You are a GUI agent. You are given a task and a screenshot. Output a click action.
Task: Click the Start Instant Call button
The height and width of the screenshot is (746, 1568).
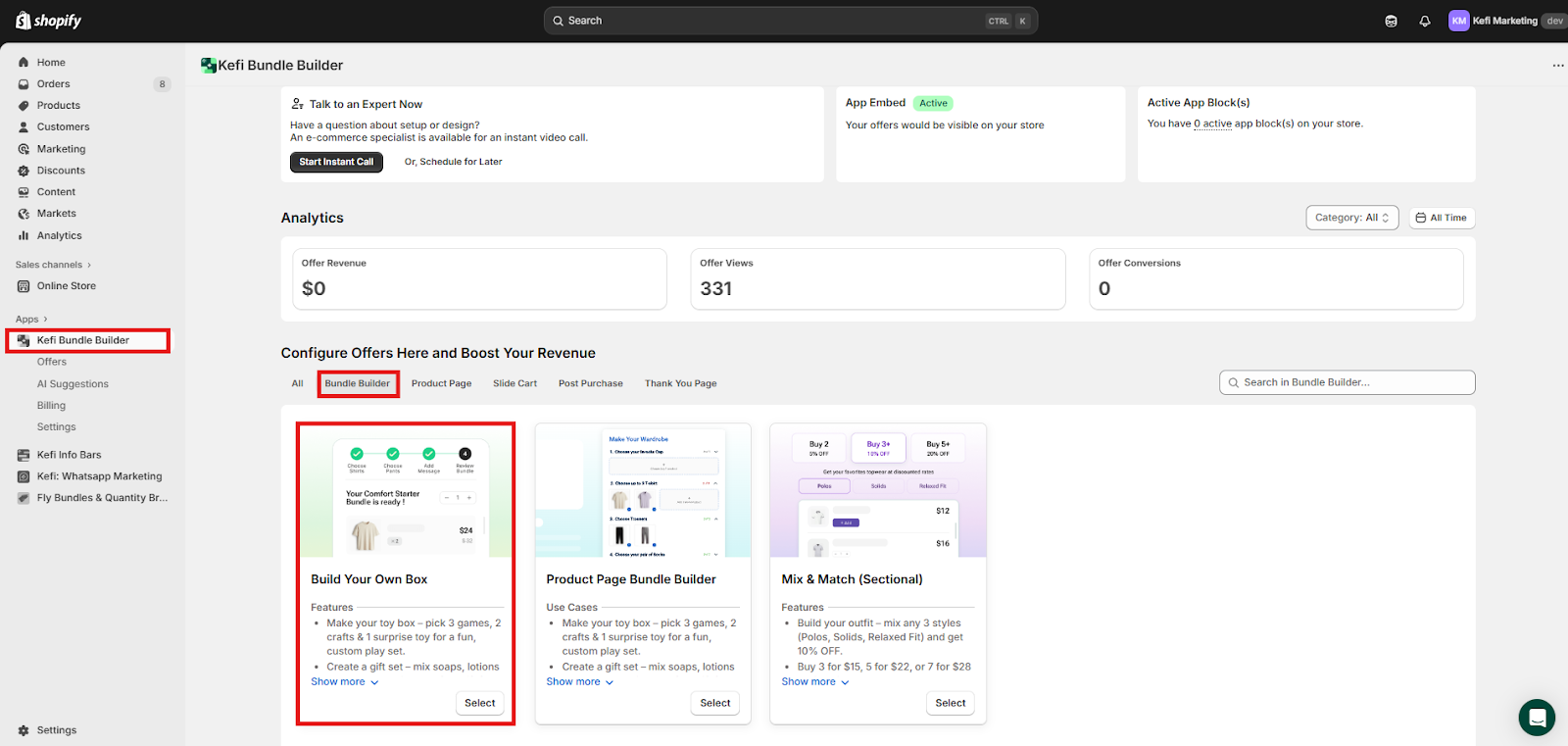pyautogui.click(x=336, y=162)
